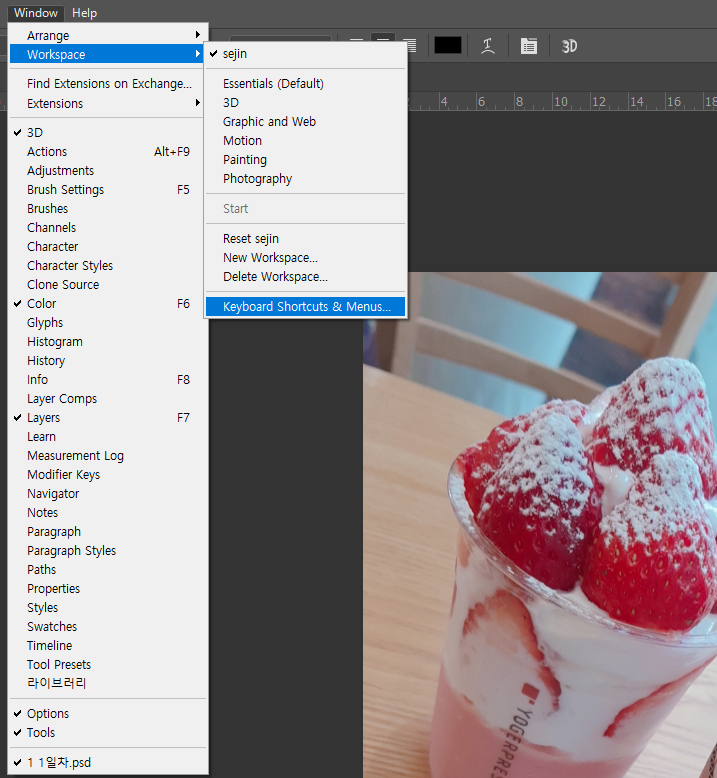Screen dimensions: 717x778
Task: Expand the Extensions submenu
Action: coord(106,103)
